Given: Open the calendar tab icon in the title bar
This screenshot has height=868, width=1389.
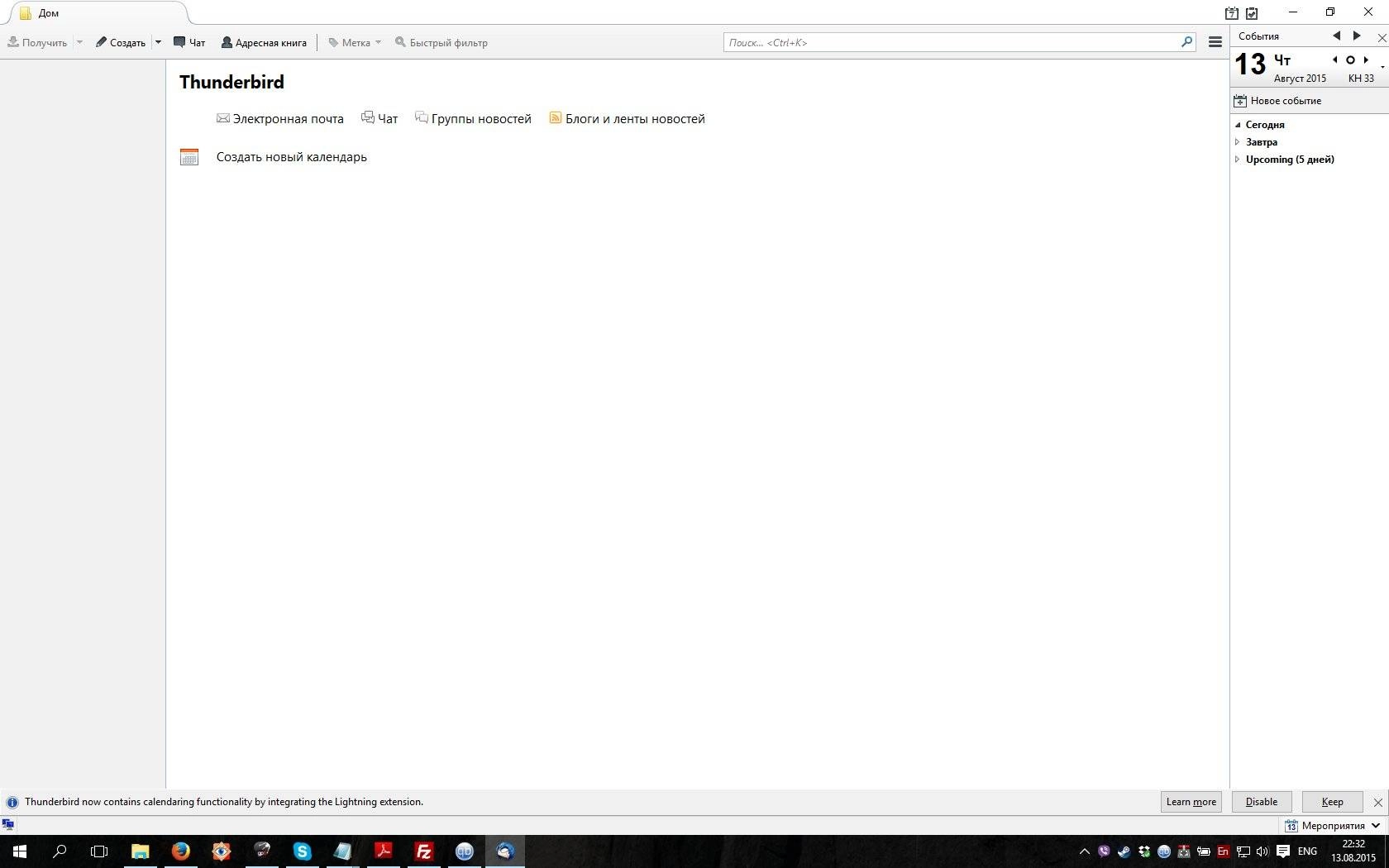Looking at the screenshot, I should (1232, 13).
